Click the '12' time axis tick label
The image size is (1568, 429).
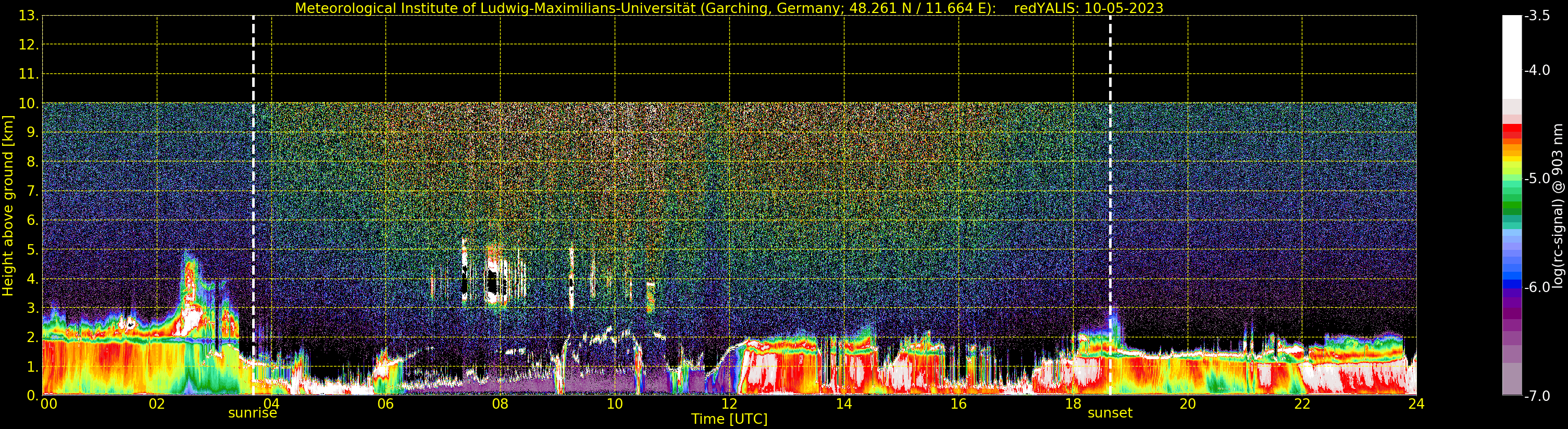click(729, 404)
